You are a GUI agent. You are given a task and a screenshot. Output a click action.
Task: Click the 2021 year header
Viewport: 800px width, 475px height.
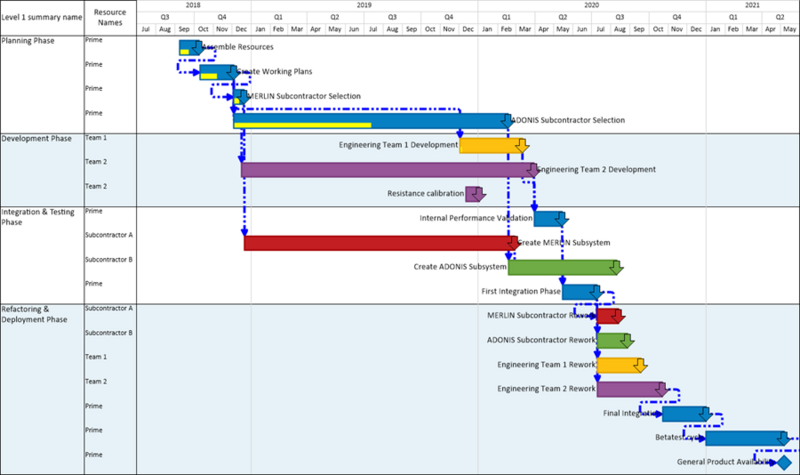(752, 5)
